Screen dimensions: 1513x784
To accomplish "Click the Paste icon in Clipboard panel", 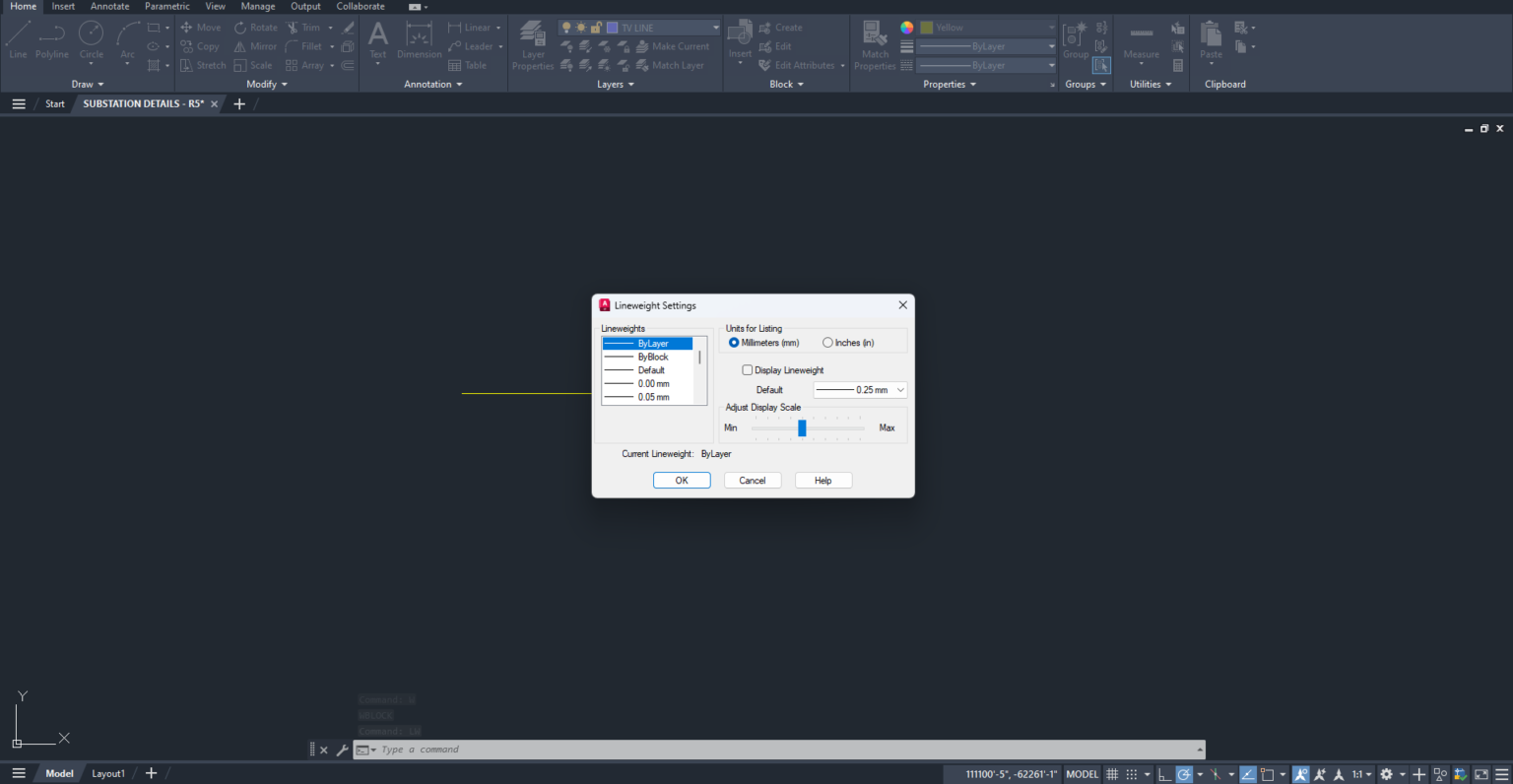I will 1210,41.
